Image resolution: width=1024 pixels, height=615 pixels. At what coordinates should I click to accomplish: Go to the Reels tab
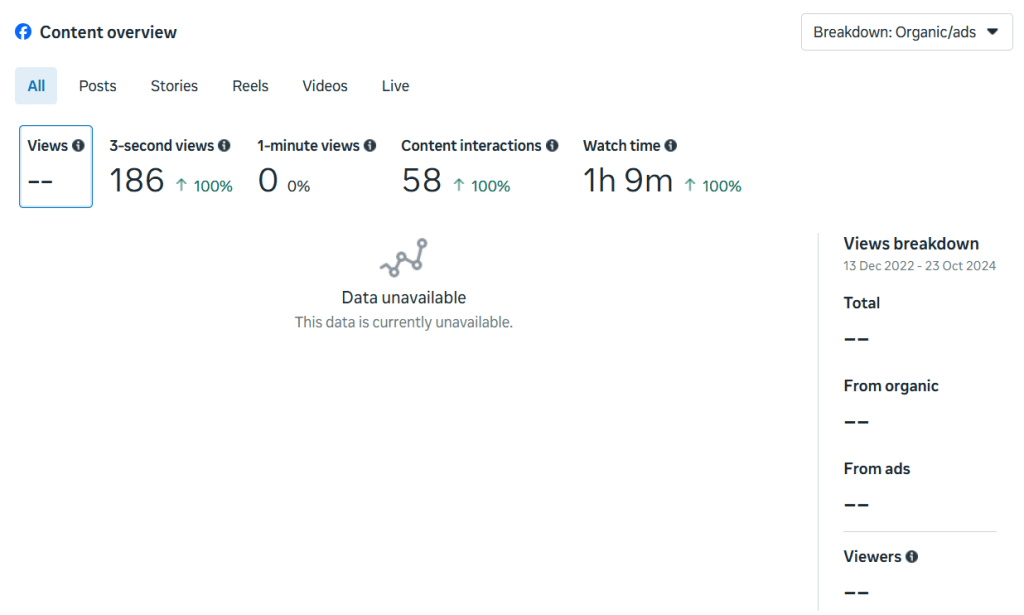click(250, 86)
